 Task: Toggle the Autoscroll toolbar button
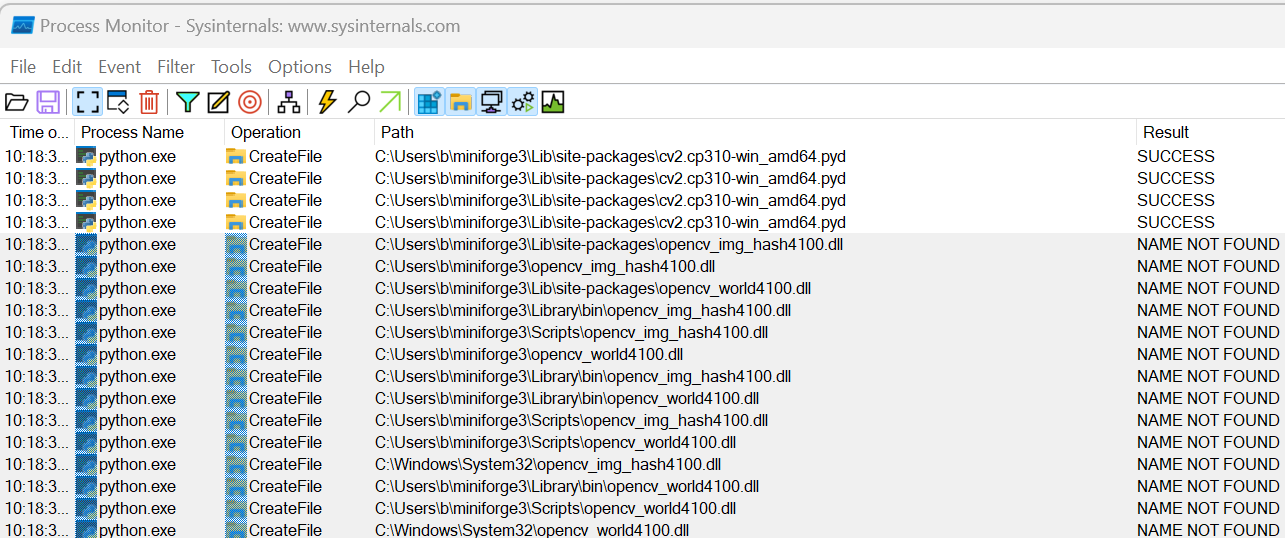pos(118,102)
